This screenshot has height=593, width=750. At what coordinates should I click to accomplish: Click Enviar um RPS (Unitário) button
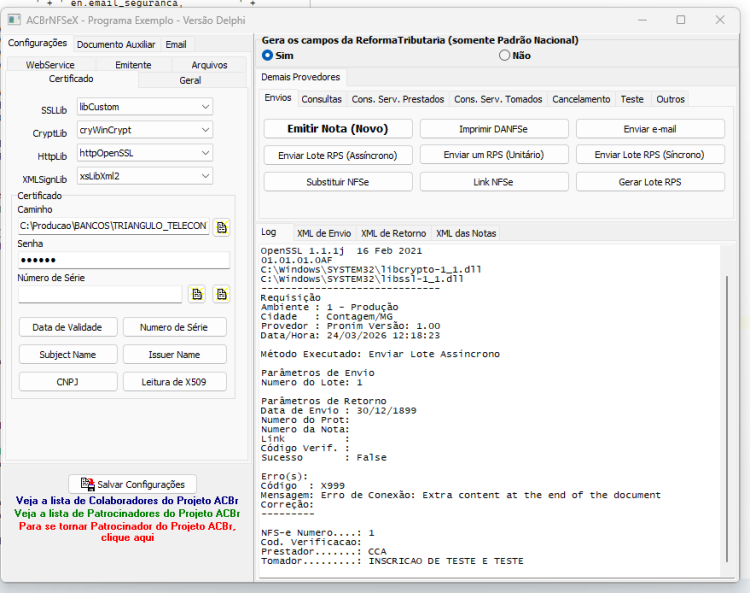494,155
